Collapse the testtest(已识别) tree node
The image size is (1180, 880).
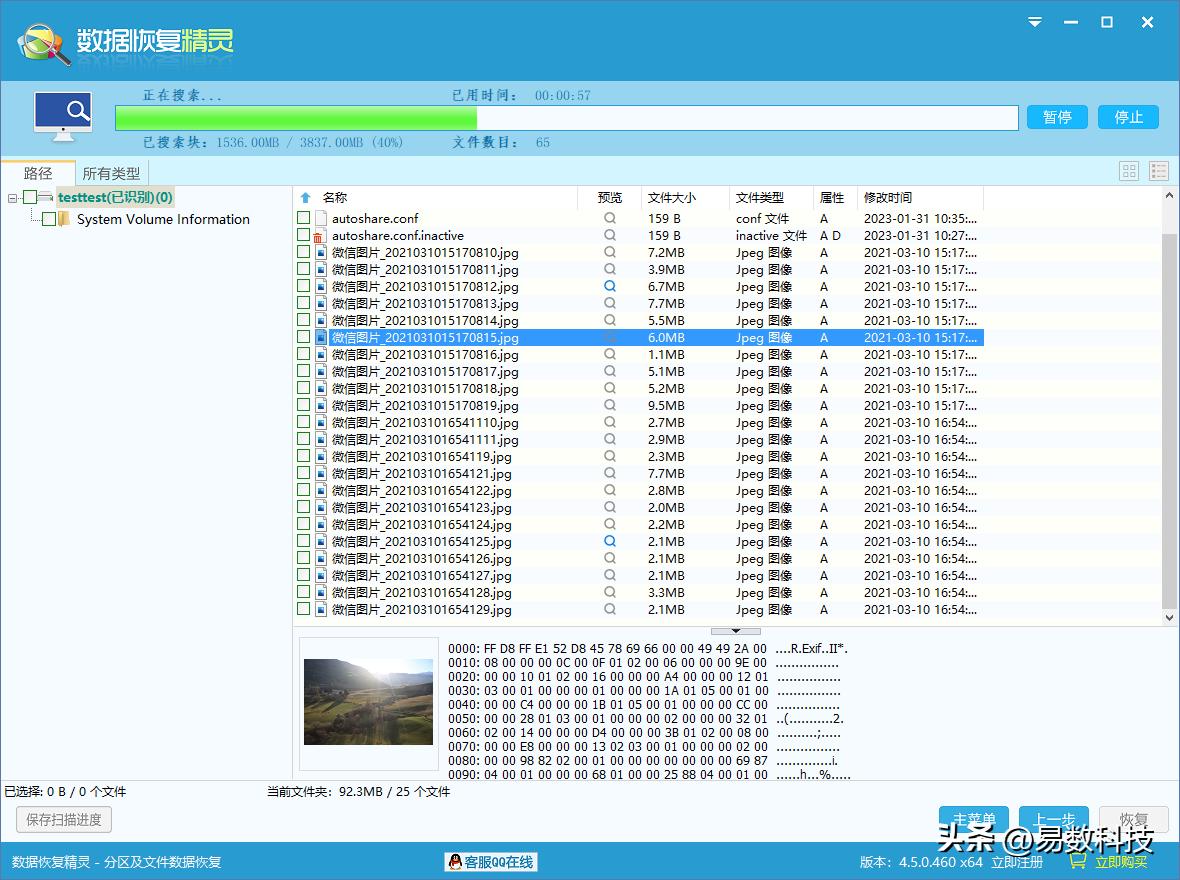[x=13, y=198]
